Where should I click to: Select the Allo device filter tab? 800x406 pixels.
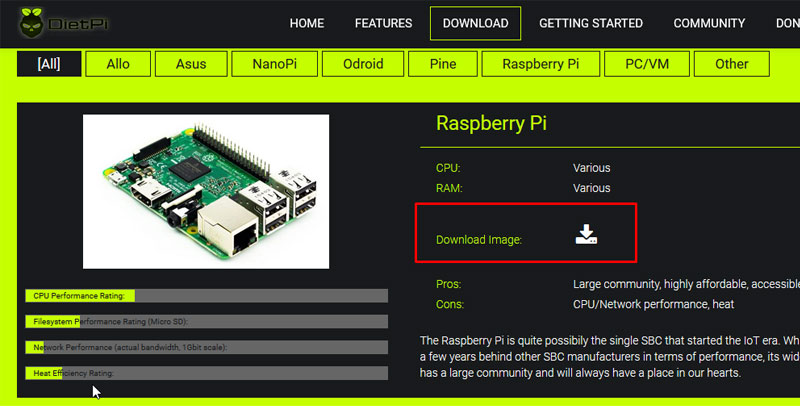[118, 64]
